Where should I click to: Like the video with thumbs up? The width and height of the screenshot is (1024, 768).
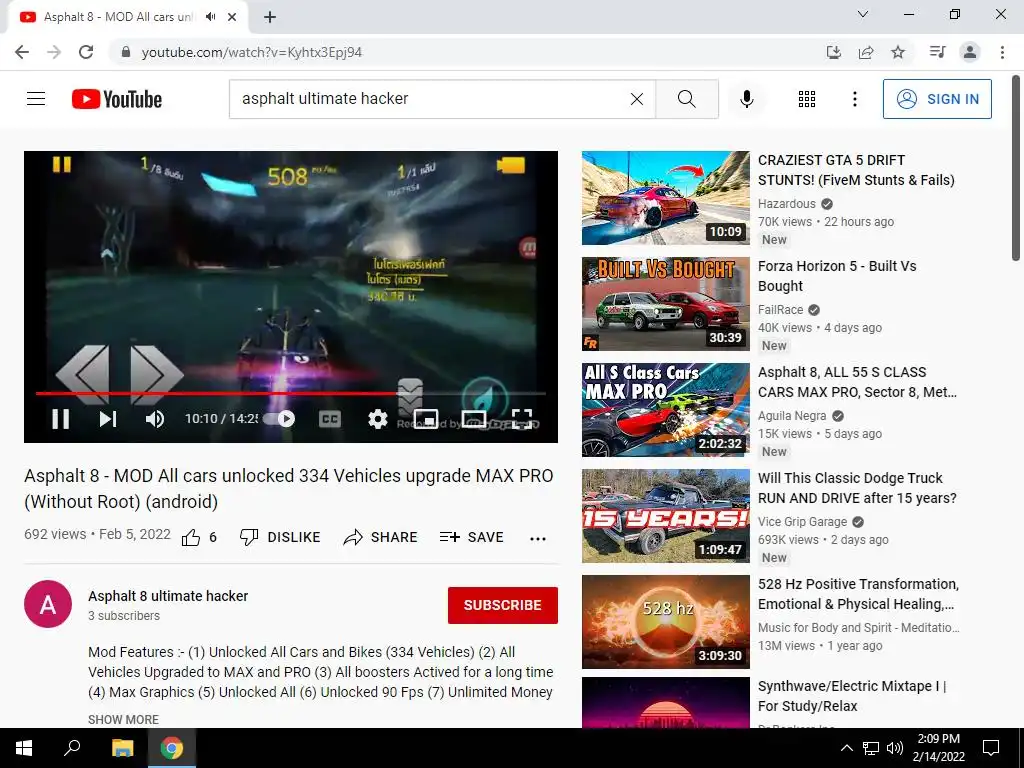[x=191, y=537]
